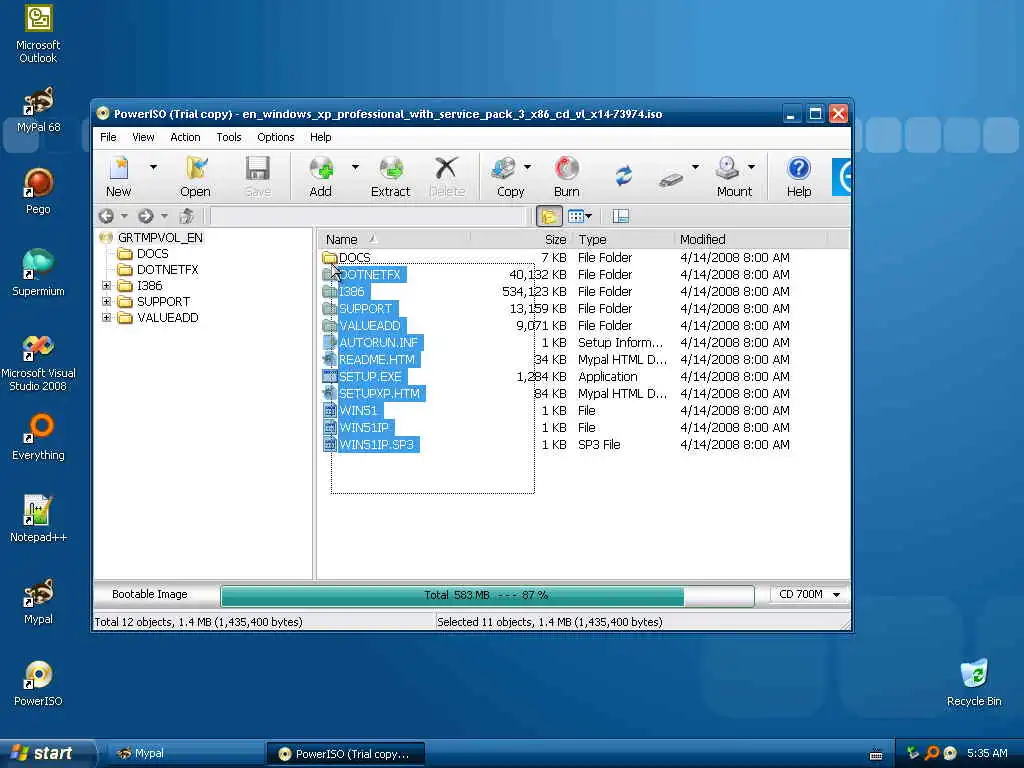
Task: Click the USB drive toolbar icon
Action: [x=671, y=179]
